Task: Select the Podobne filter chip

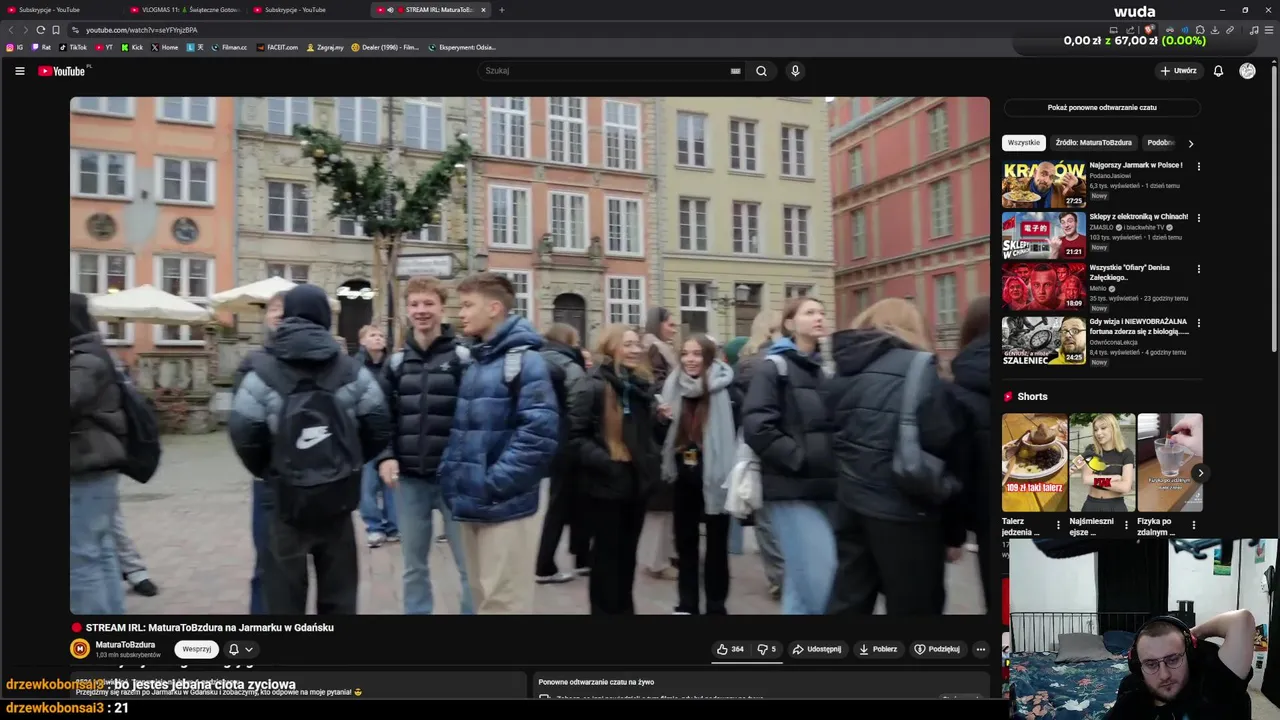Action: 1160,143
